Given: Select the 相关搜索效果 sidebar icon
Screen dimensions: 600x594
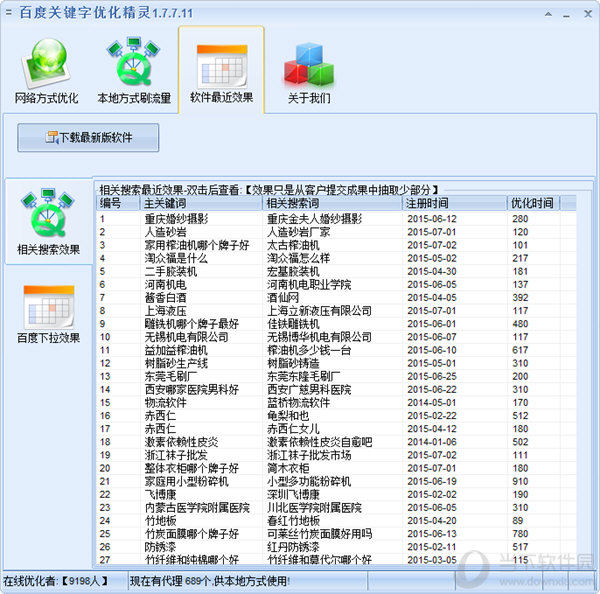Looking at the screenshot, I should [48, 210].
